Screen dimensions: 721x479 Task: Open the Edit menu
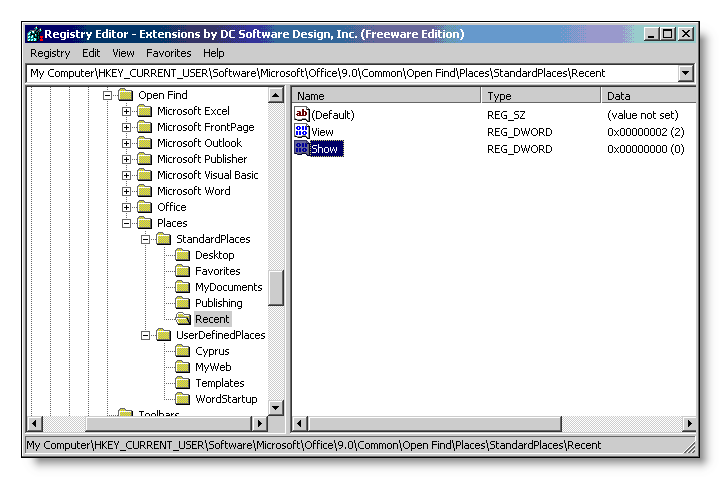[x=91, y=53]
